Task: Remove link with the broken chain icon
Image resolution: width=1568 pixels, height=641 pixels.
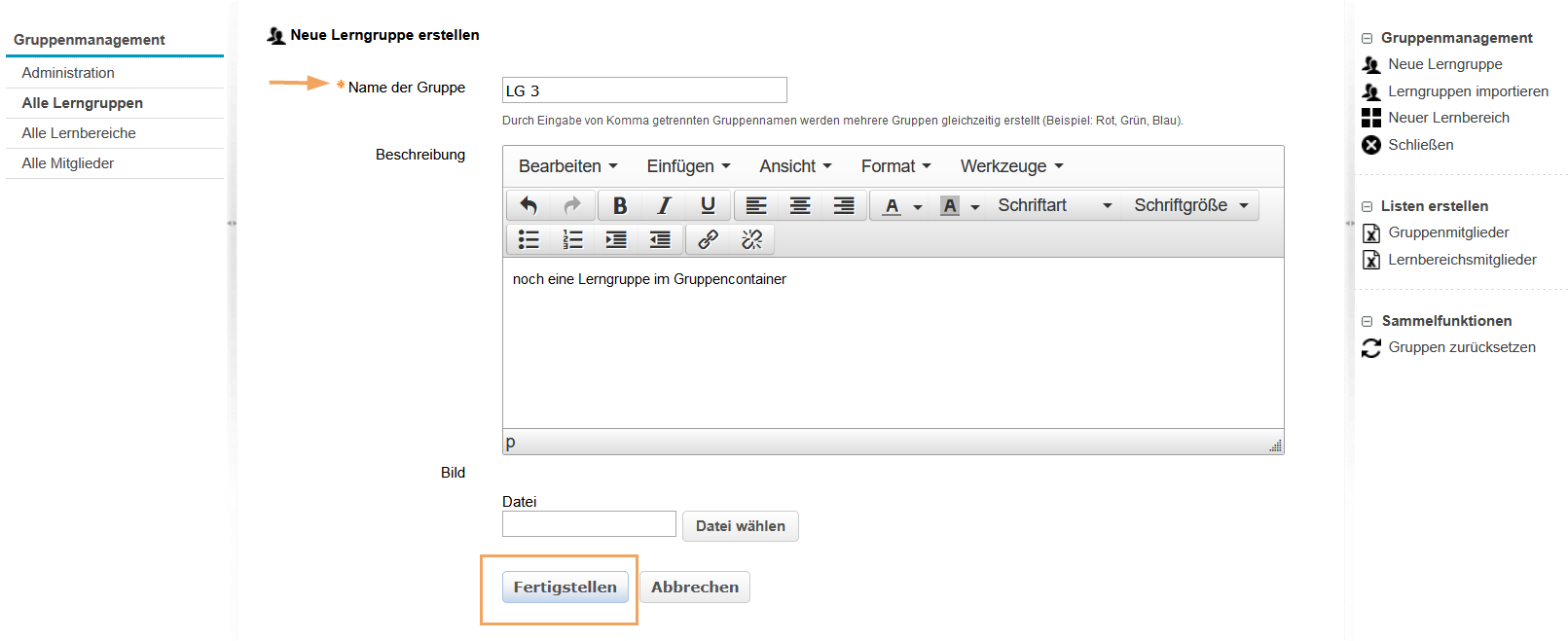Action: (x=751, y=239)
